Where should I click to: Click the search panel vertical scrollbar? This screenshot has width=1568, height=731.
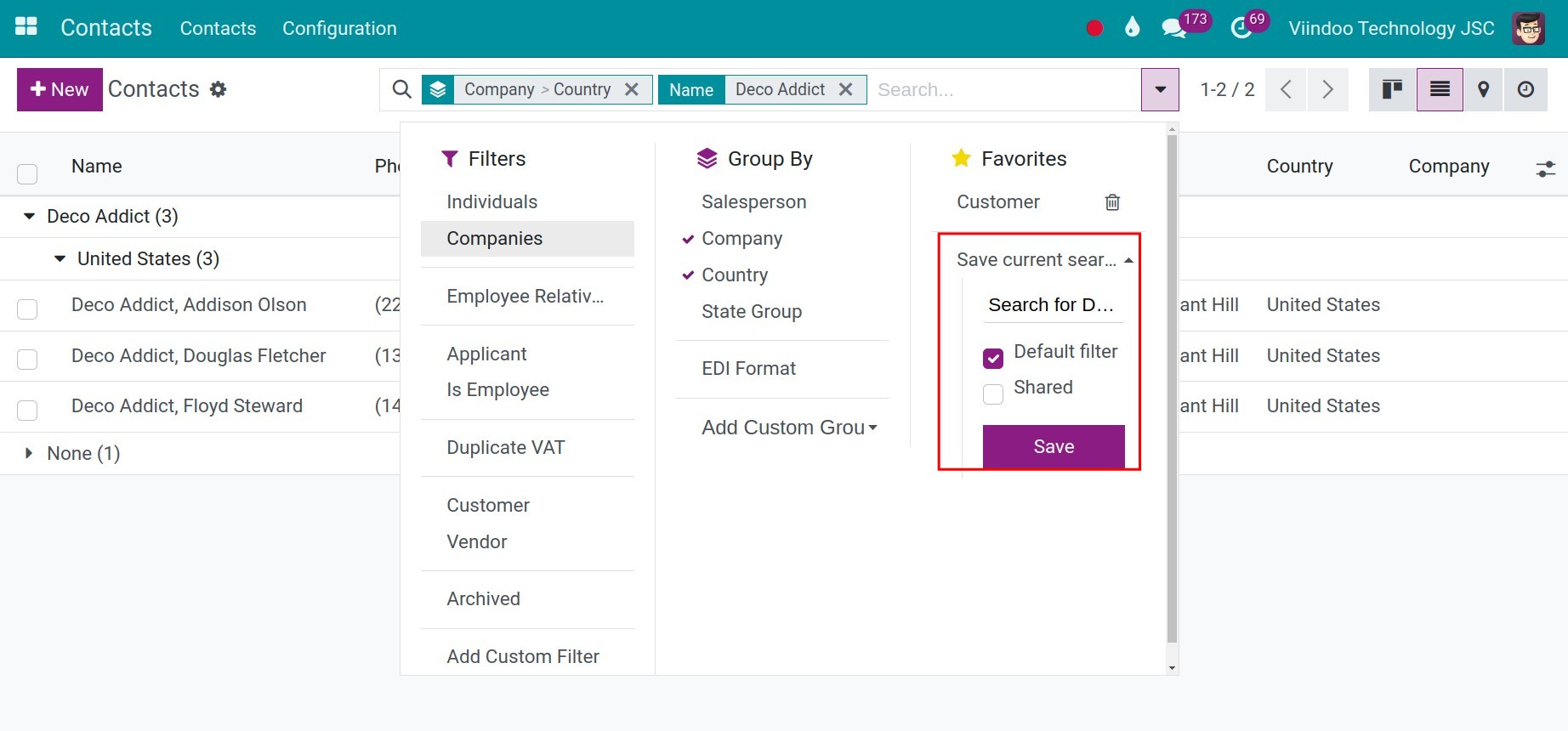(x=1172, y=388)
